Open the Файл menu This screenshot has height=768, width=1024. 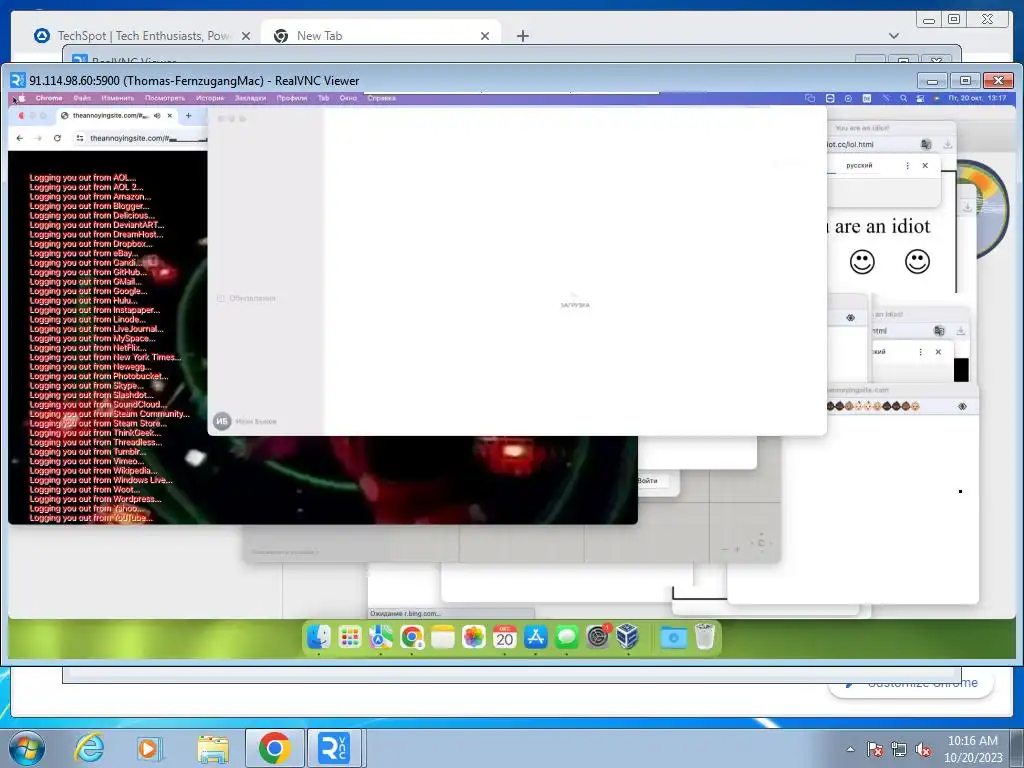(82, 98)
